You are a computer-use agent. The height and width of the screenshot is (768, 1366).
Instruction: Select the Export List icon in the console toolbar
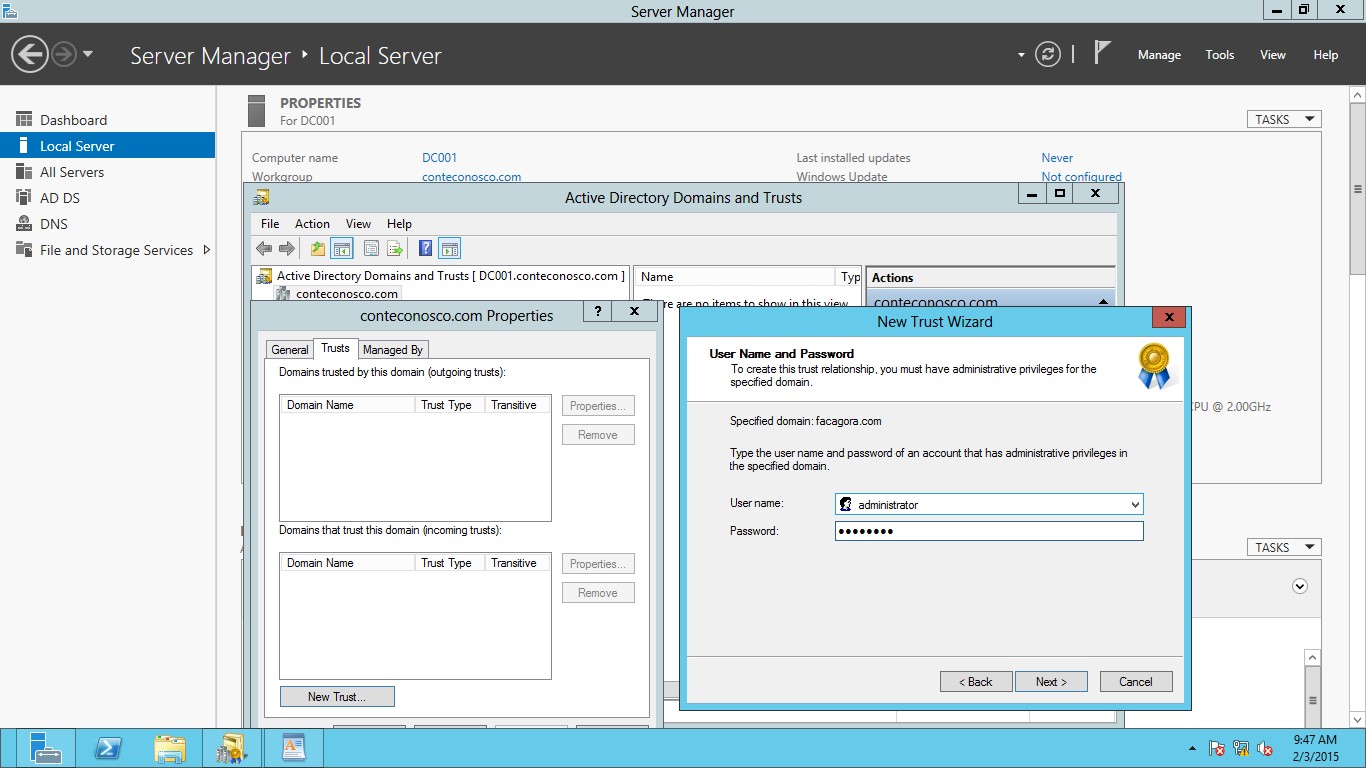point(394,248)
